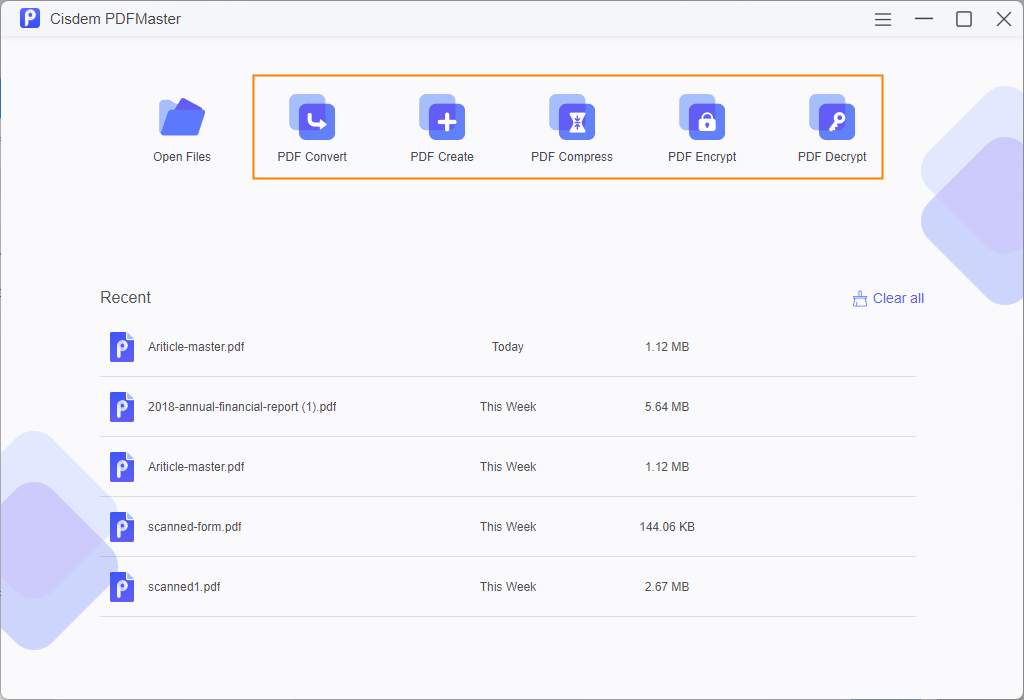Screen dimensions: 1024x700
Task: Open the hamburger menu
Action: pyautogui.click(x=882, y=18)
